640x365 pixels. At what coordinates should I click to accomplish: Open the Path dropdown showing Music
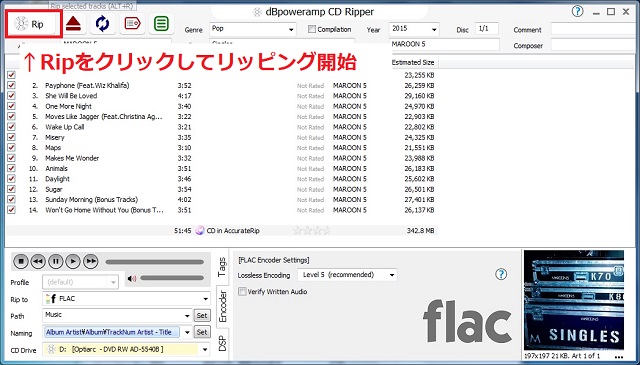[x=118, y=316]
